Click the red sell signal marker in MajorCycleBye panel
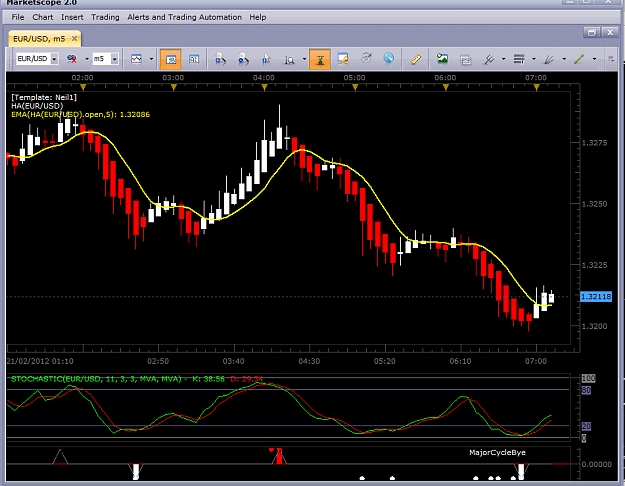The width and height of the screenshot is (625, 486). click(x=279, y=456)
